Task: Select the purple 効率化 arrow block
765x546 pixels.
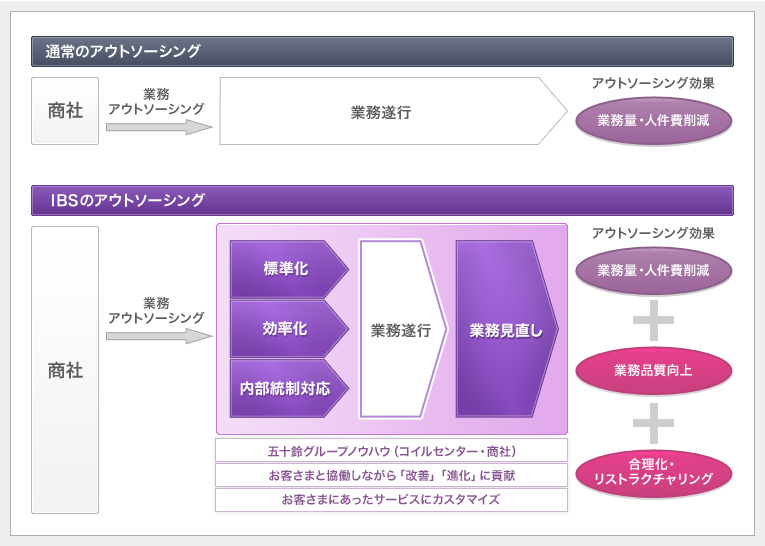Action: coord(286,328)
